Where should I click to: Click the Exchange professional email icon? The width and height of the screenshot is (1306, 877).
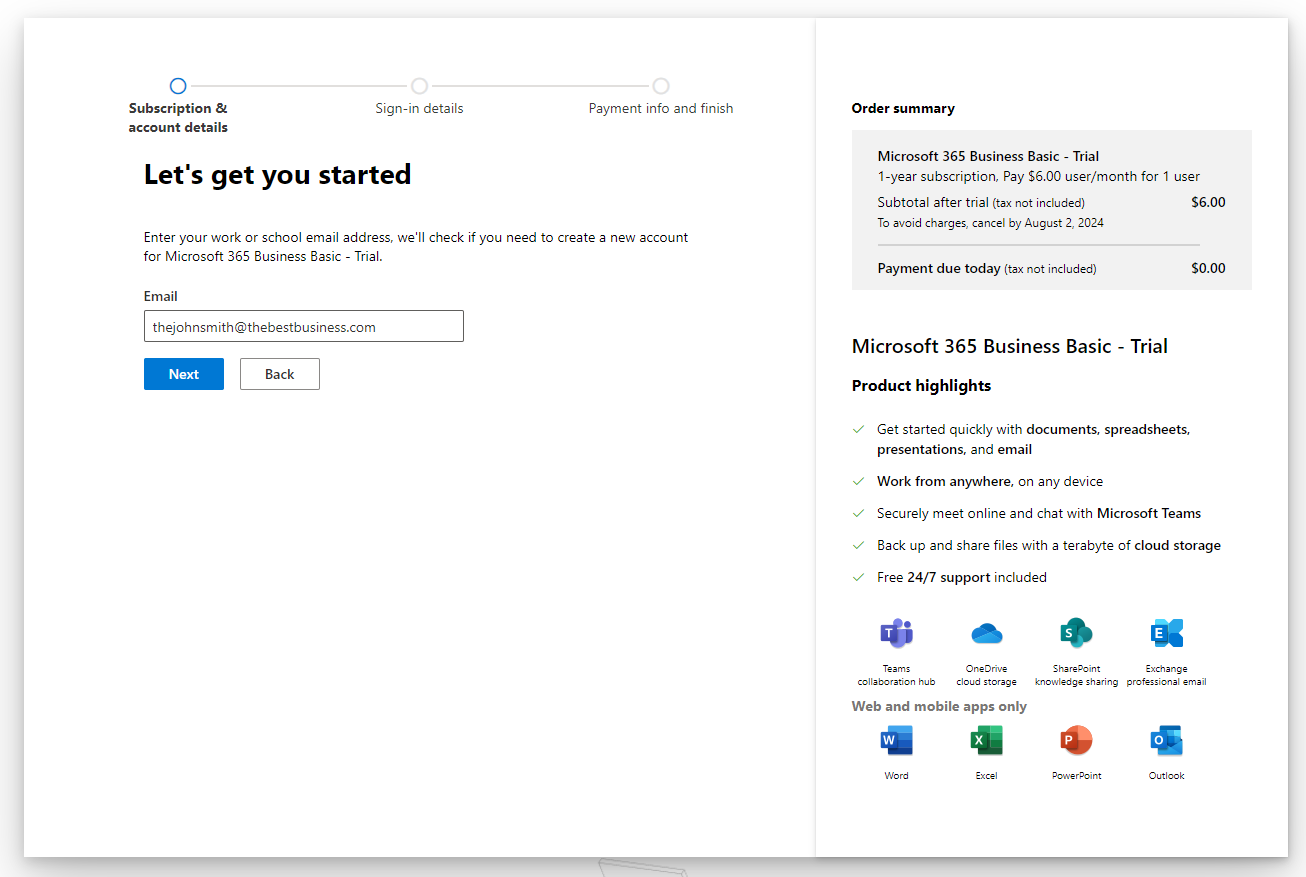click(x=1167, y=633)
